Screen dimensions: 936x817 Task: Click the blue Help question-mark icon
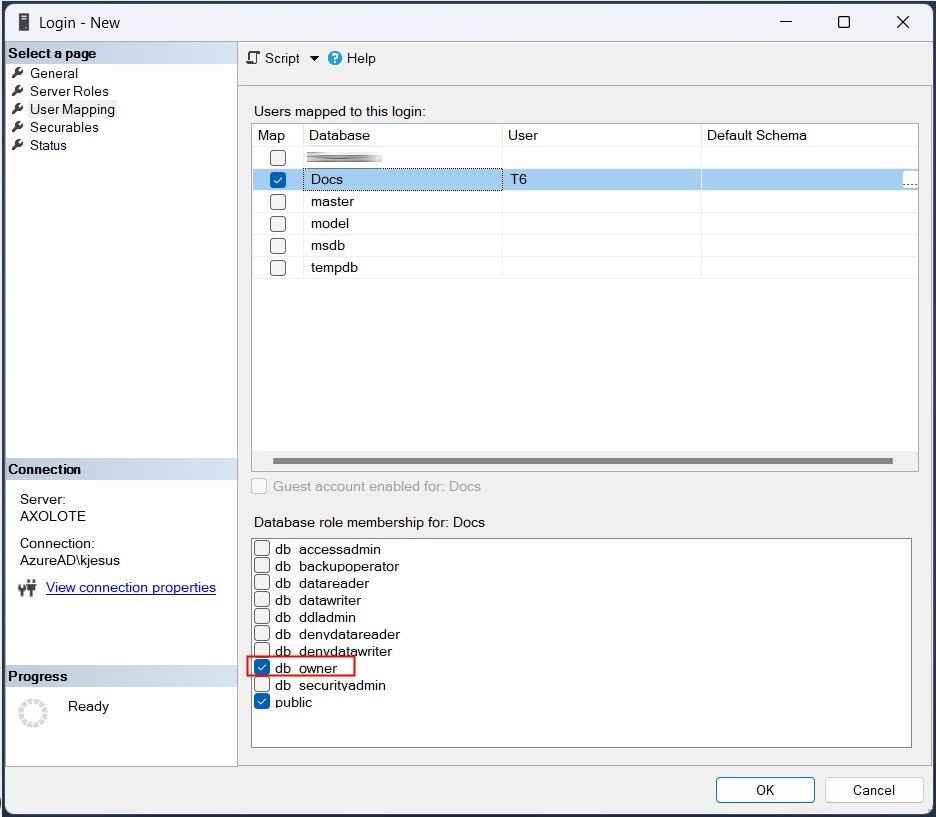[x=335, y=58]
